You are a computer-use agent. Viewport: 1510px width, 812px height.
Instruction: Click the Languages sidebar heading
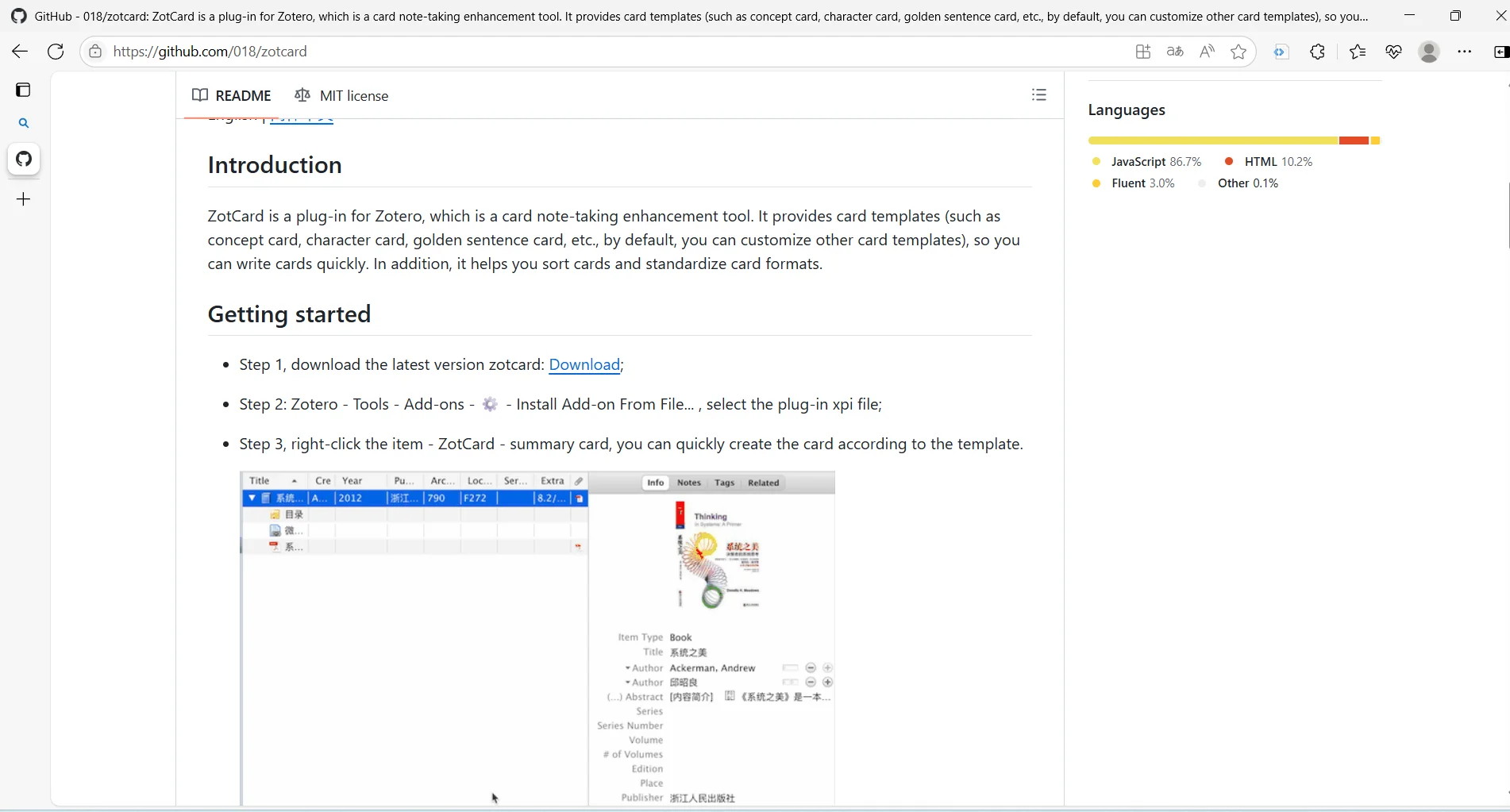[x=1127, y=110]
